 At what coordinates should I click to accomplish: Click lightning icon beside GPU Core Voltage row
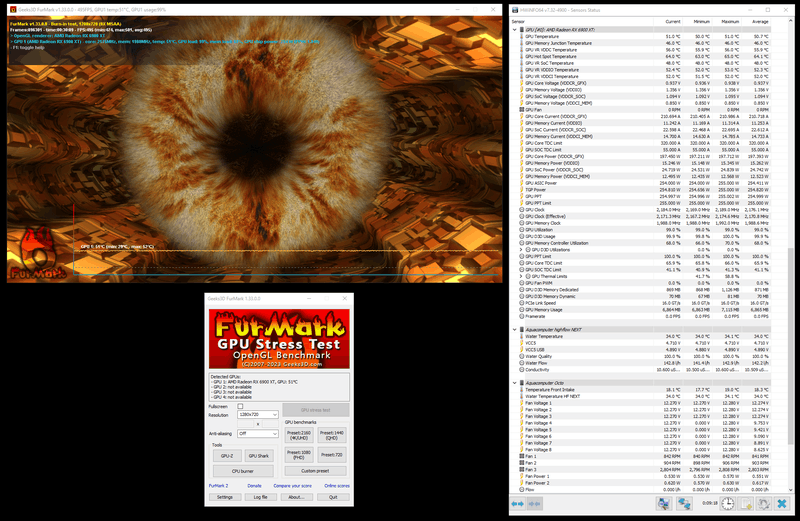pos(521,83)
